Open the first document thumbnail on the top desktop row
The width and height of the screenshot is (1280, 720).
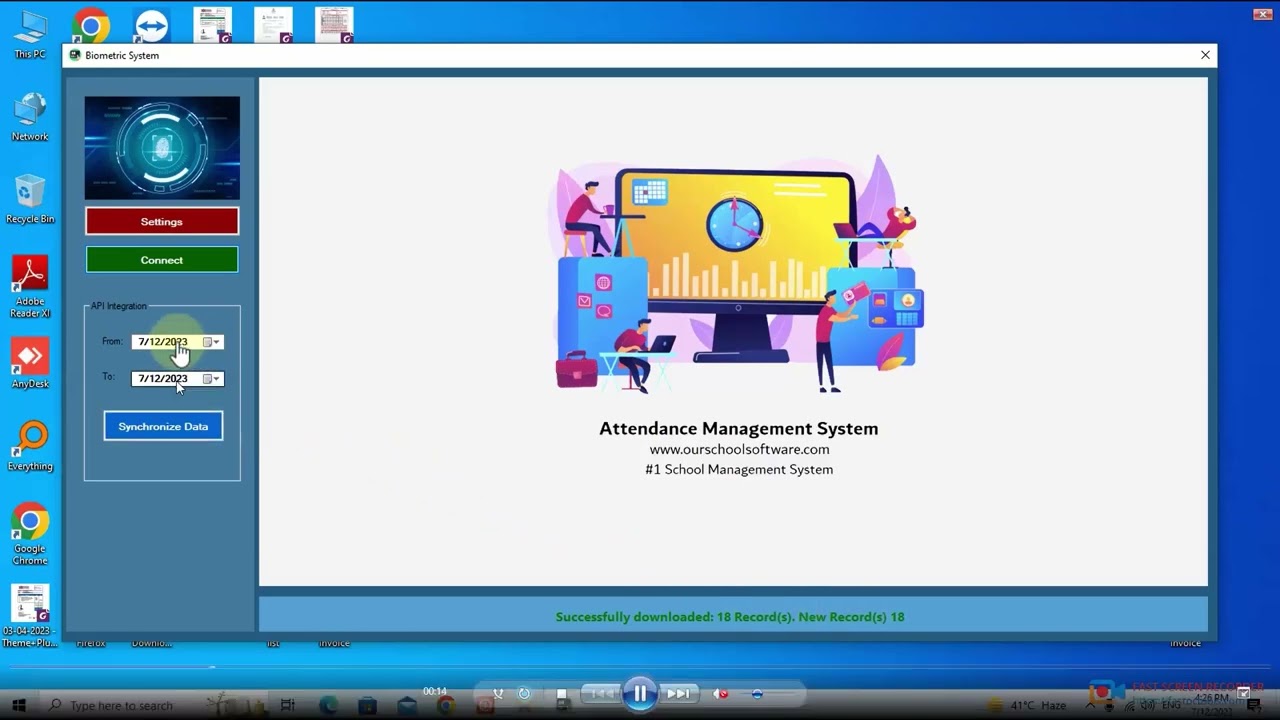tap(213, 26)
